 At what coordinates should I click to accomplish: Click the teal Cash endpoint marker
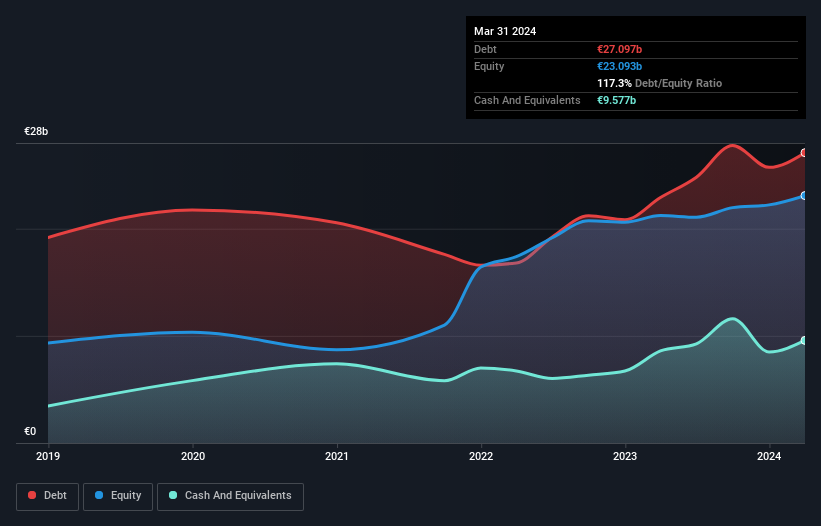804,341
